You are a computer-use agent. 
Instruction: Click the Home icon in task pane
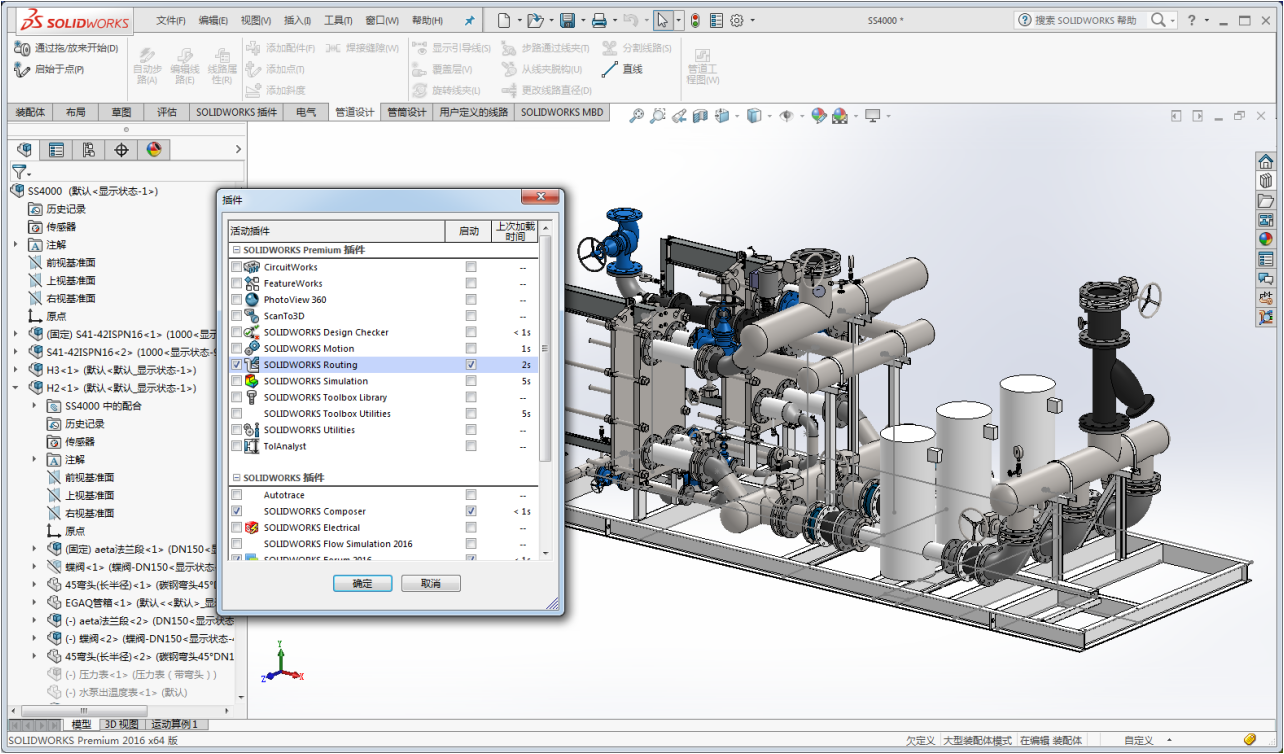pyautogui.click(x=1266, y=161)
